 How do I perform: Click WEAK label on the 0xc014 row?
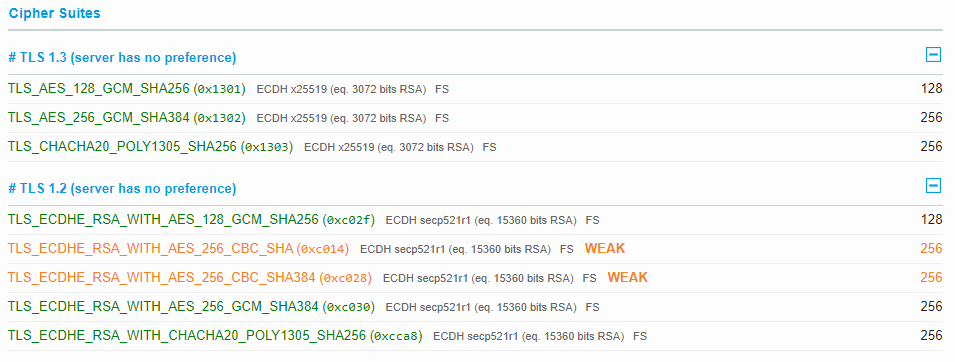(x=605, y=248)
